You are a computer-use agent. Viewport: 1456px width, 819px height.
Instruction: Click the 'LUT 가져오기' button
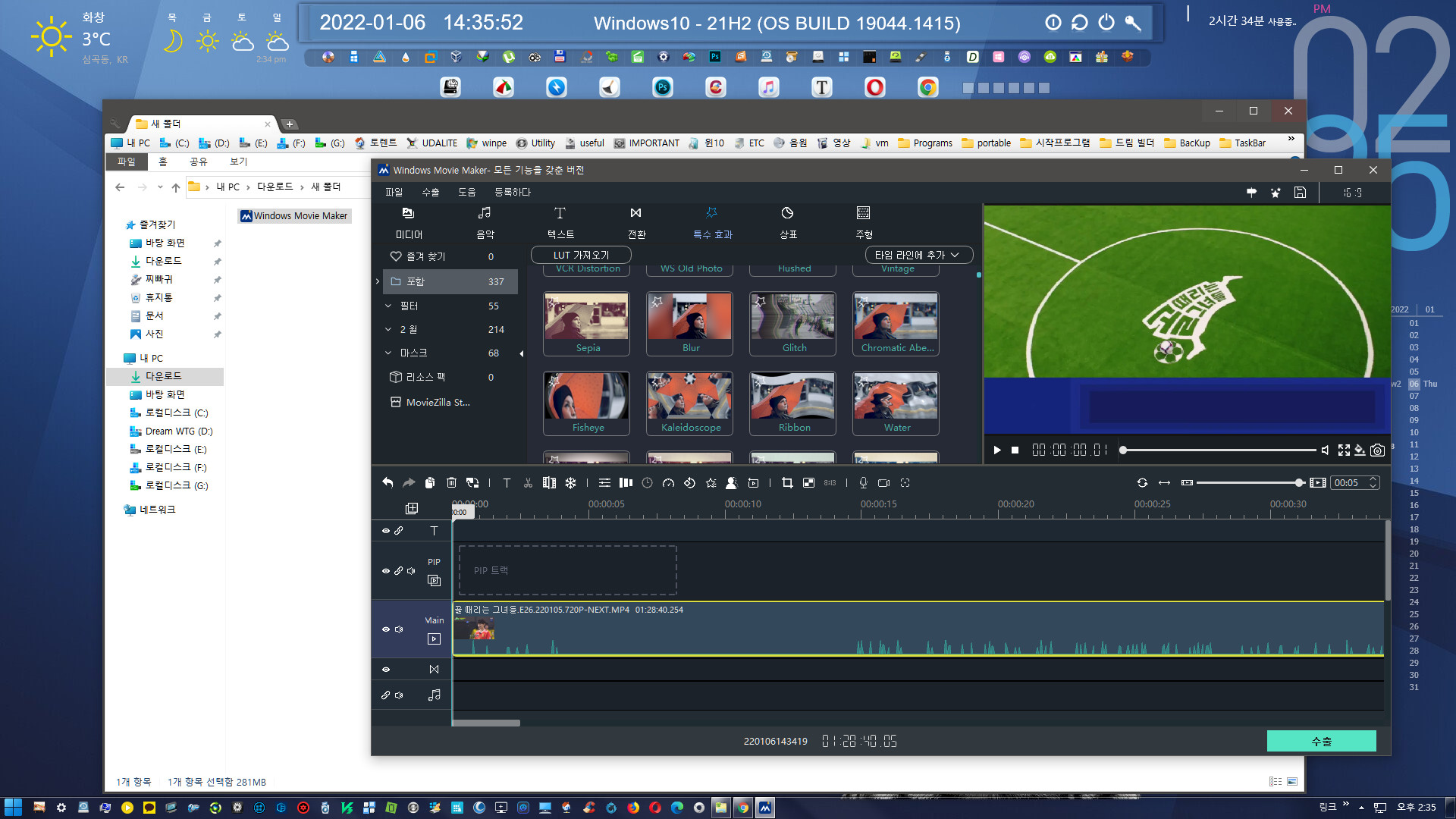pyautogui.click(x=581, y=255)
